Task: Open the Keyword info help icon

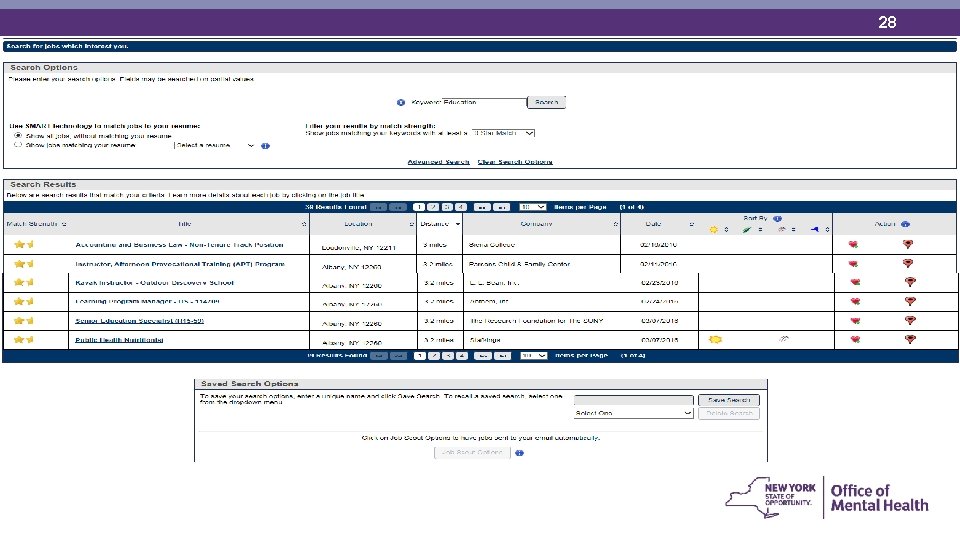Action: coord(400,103)
